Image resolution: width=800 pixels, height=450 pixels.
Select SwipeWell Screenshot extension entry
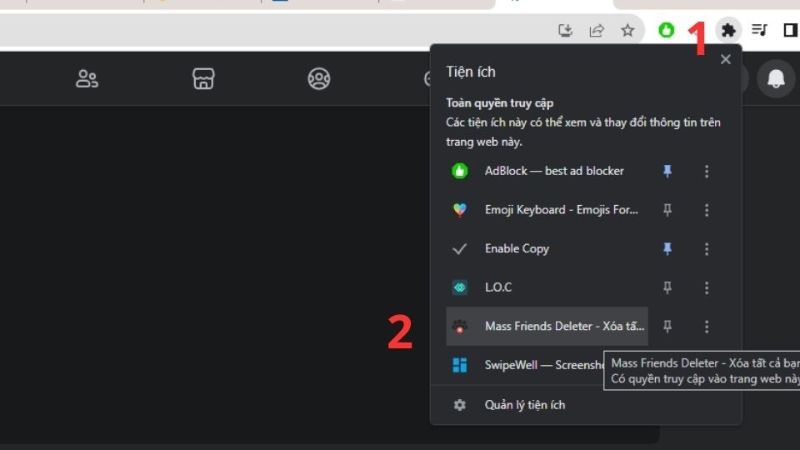526,365
